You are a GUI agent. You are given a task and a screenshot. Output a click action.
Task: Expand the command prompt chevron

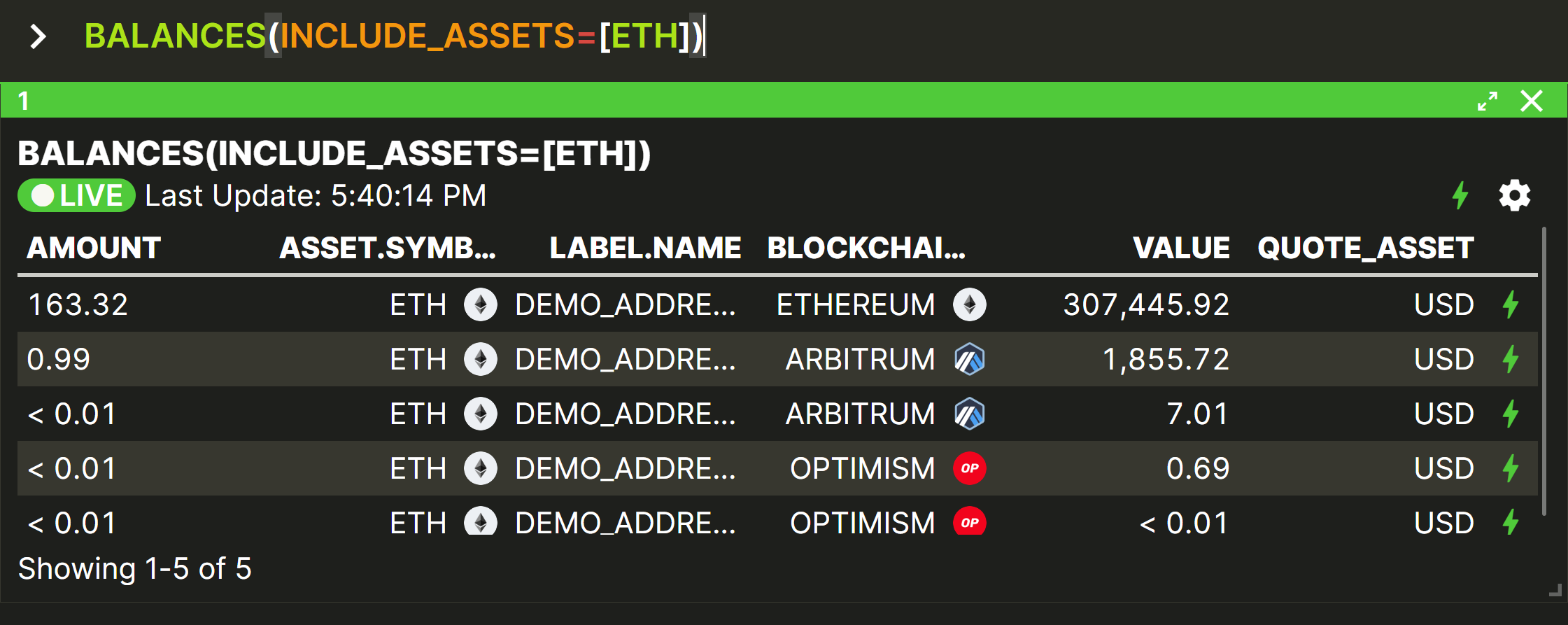pos(38,36)
